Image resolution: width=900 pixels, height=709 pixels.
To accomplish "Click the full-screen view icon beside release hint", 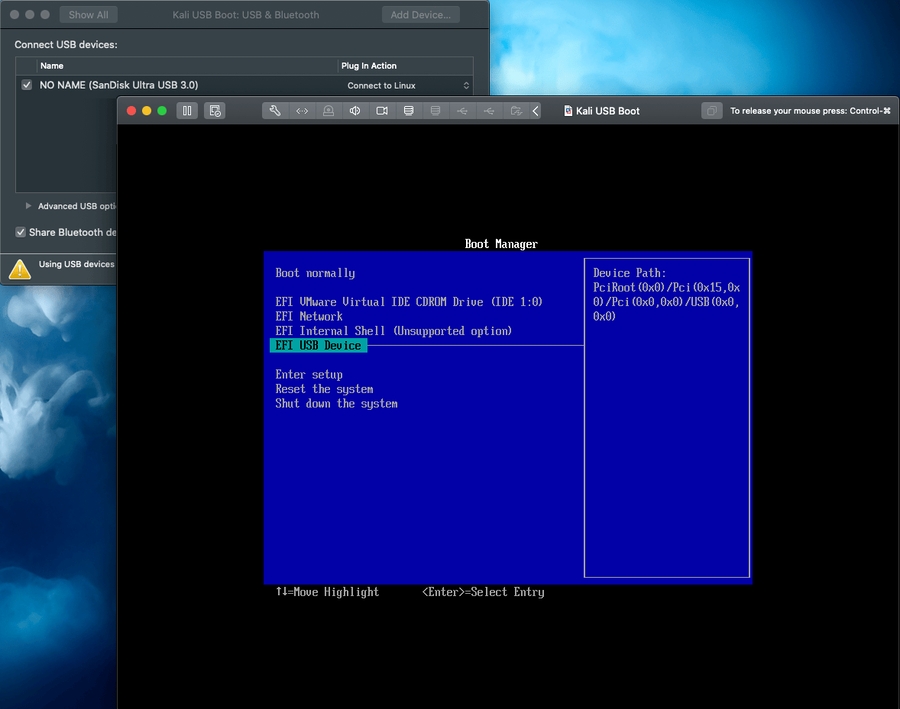I will (x=711, y=111).
